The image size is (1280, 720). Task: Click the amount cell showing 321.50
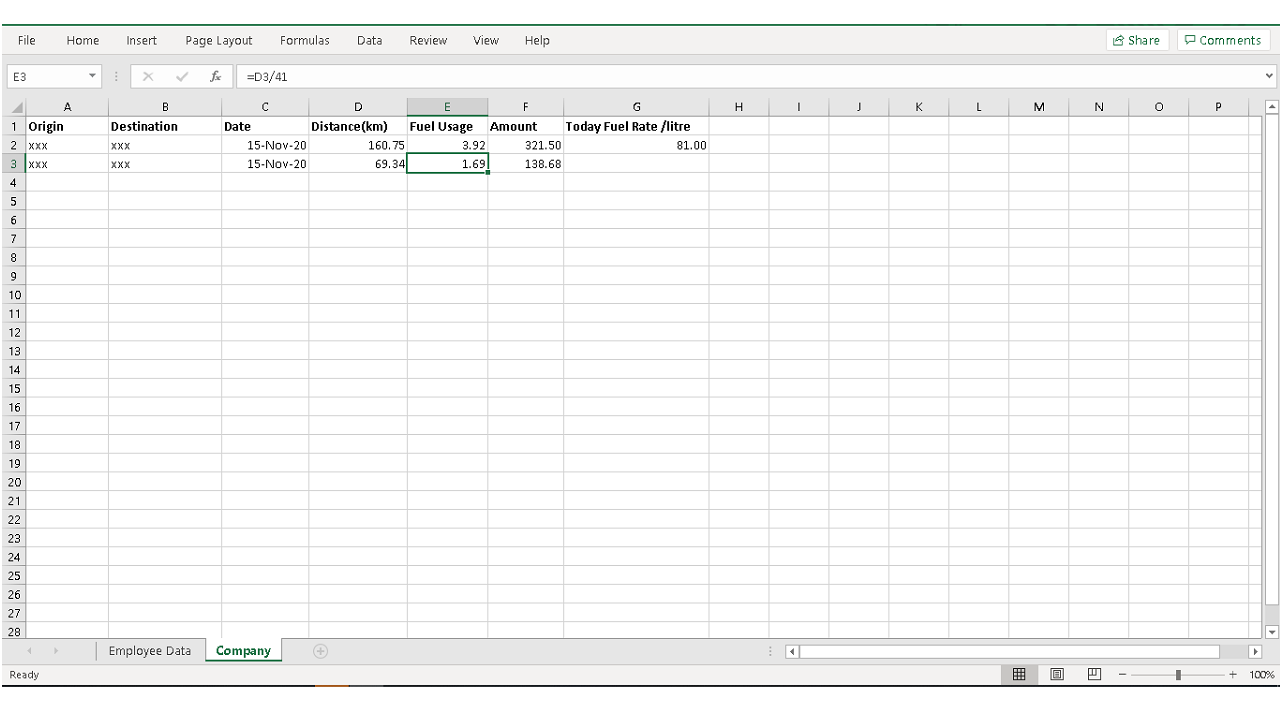pos(525,145)
